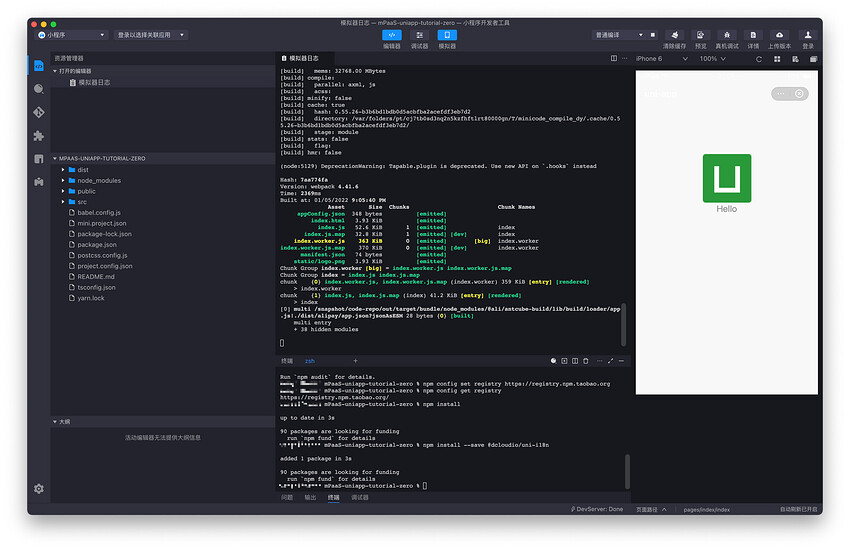The height and width of the screenshot is (551, 850).
Task: Open the iPhone 6 device dropdown
Action: pos(661,59)
